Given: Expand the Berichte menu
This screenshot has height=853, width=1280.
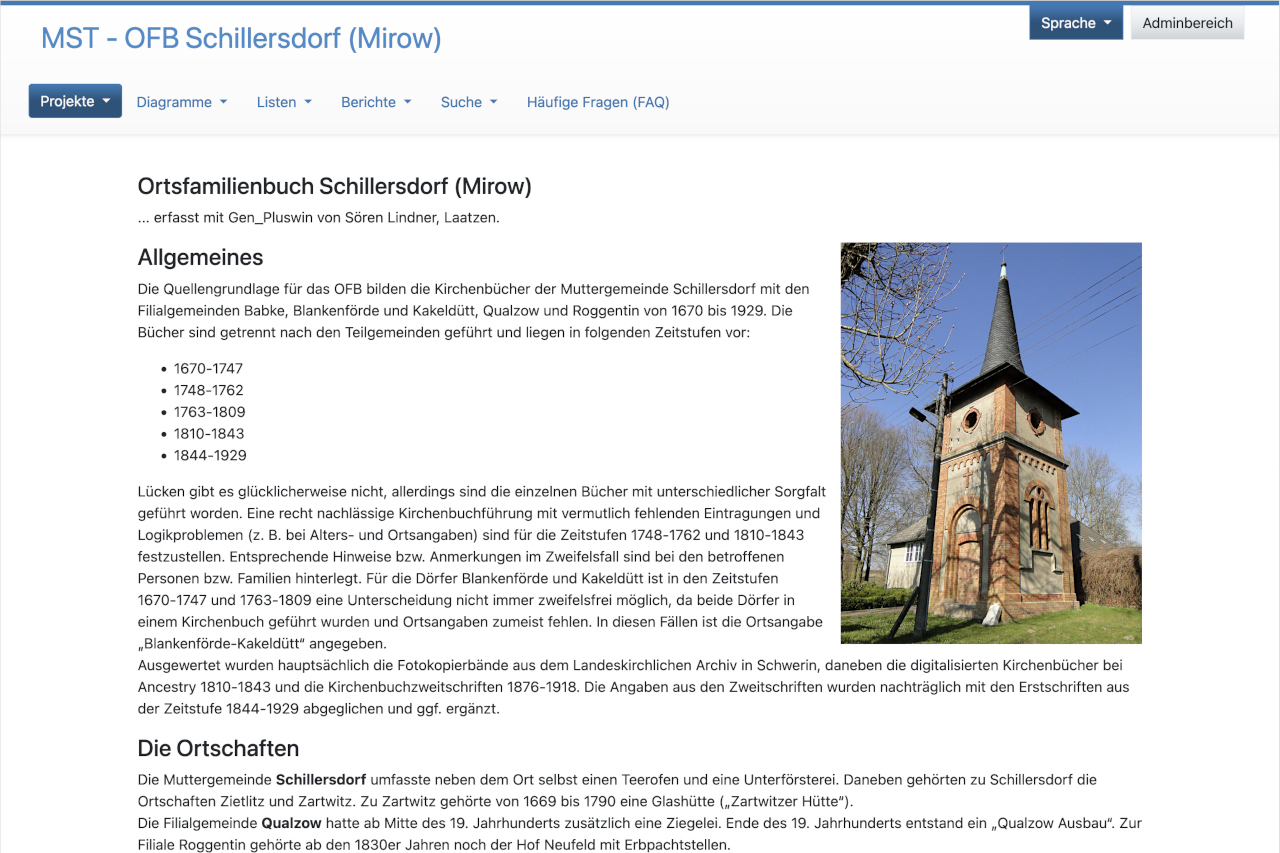Looking at the screenshot, I should (376, 102).
